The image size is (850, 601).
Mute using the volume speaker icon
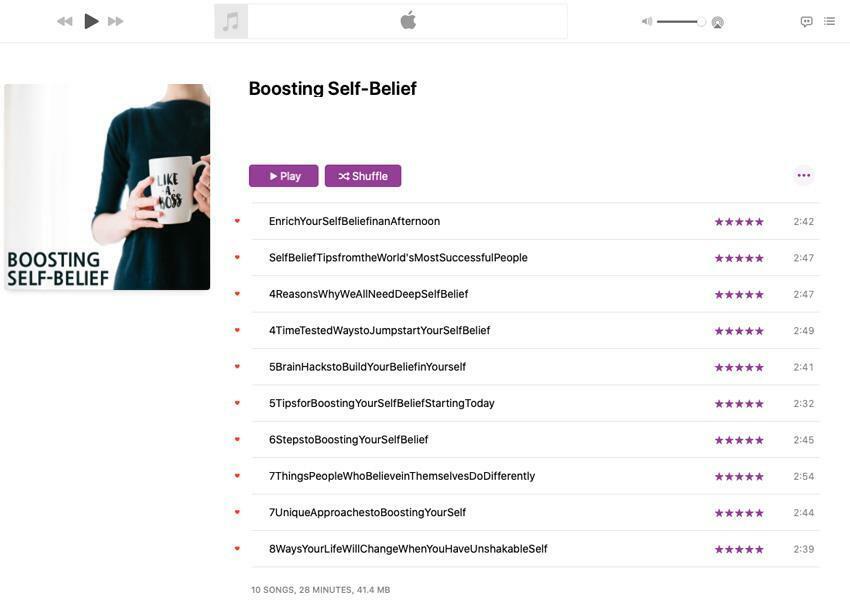[x=647, y=22]
